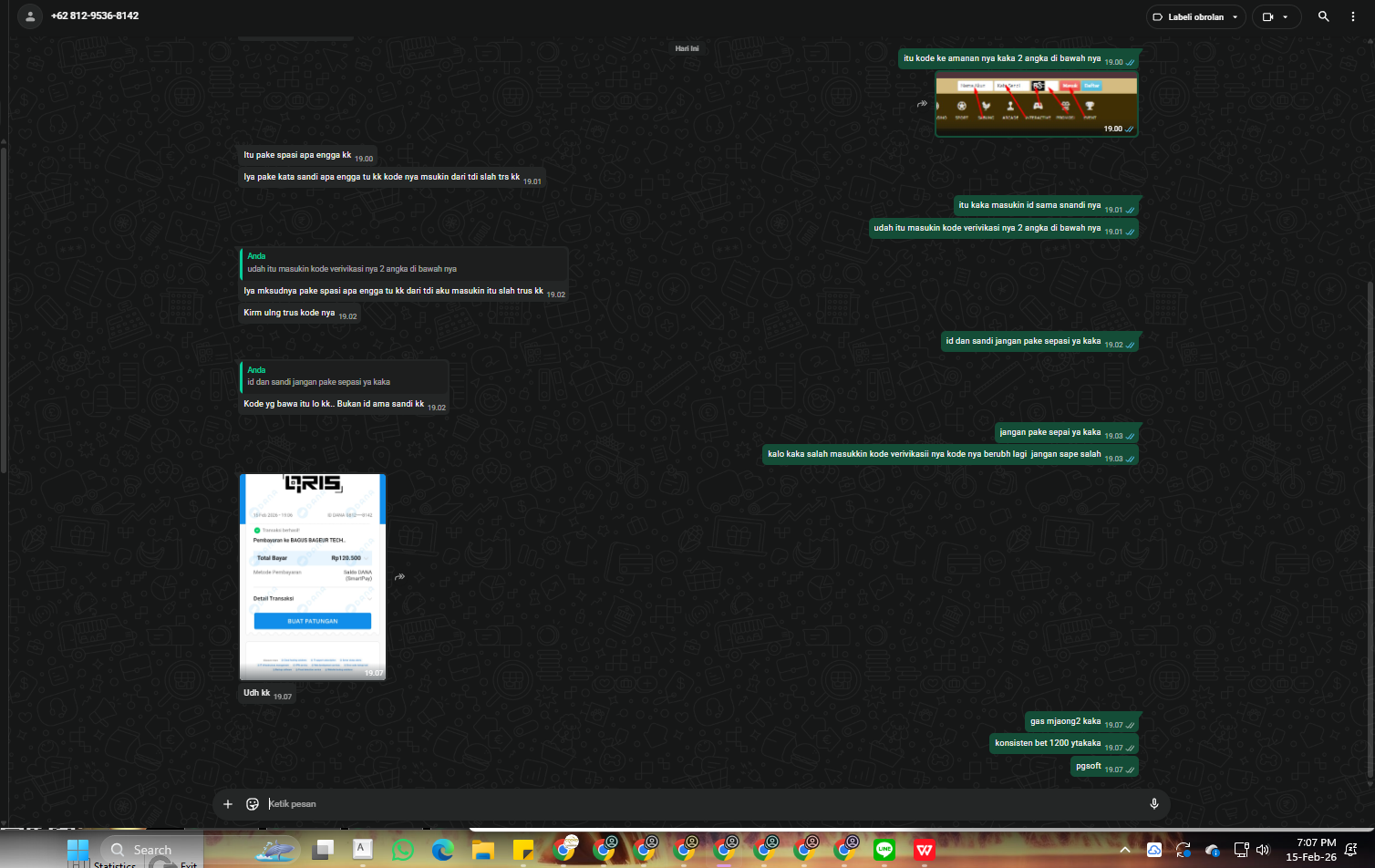
Task: Open the emoji and sticker picker
Action: tap(253, 804)
